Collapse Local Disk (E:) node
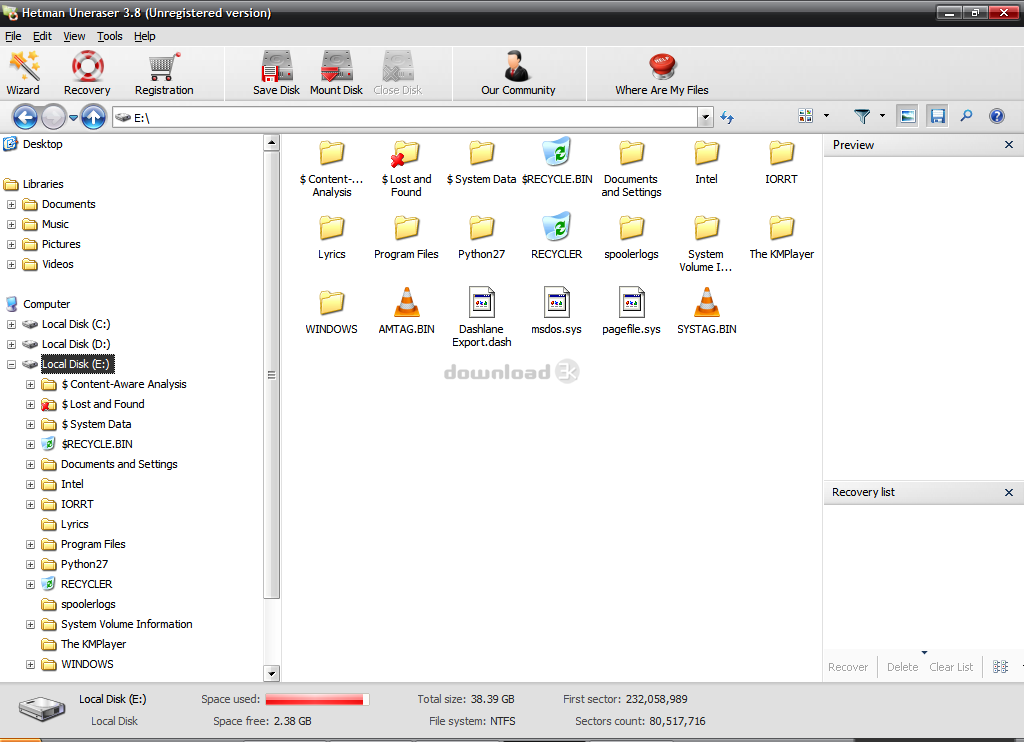 [11, 364]
